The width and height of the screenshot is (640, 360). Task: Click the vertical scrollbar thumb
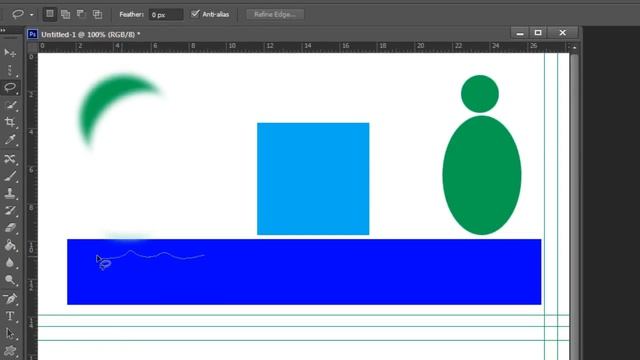tap(574, 206)
